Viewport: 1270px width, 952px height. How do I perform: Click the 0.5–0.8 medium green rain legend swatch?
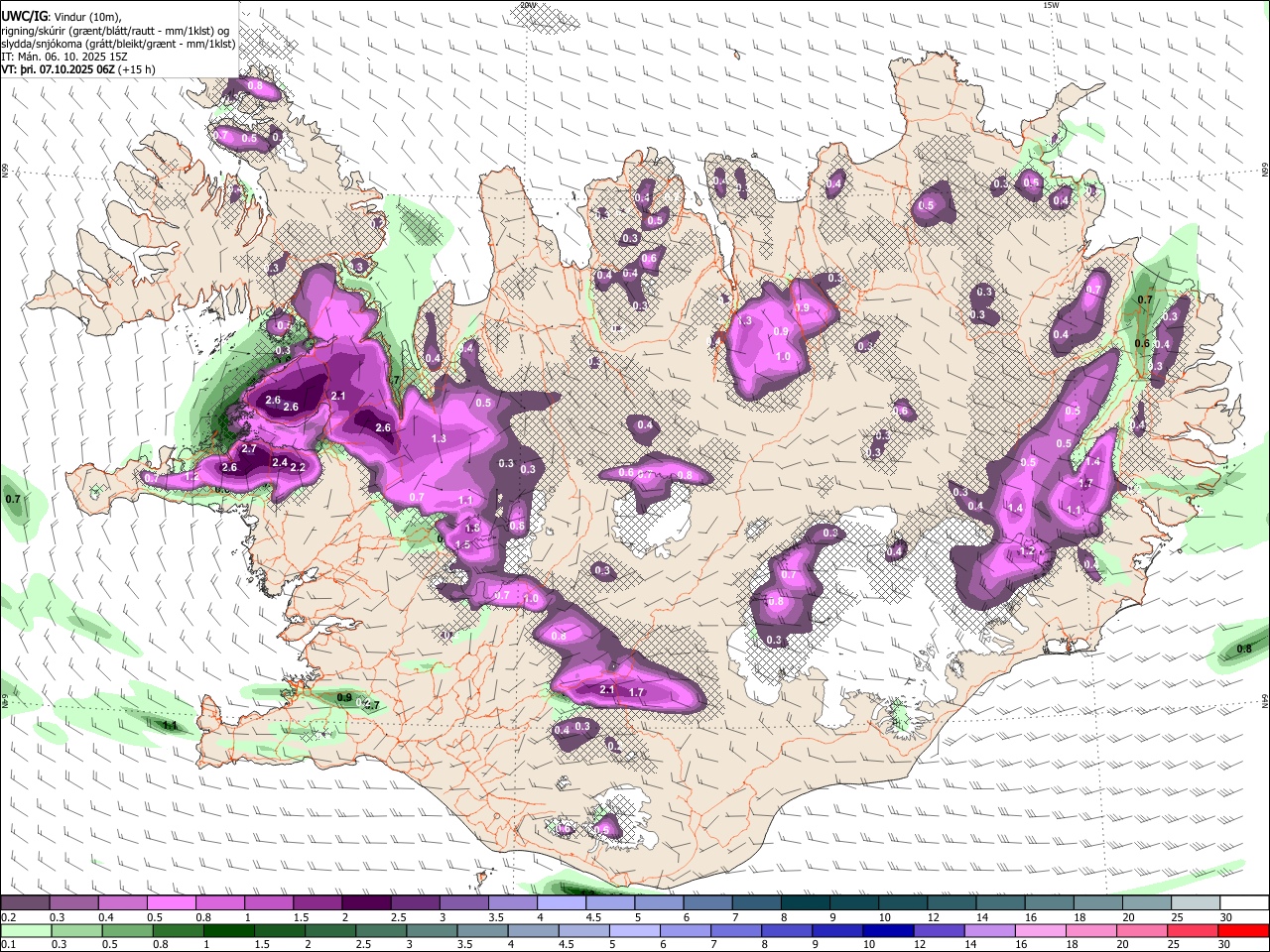128,930
